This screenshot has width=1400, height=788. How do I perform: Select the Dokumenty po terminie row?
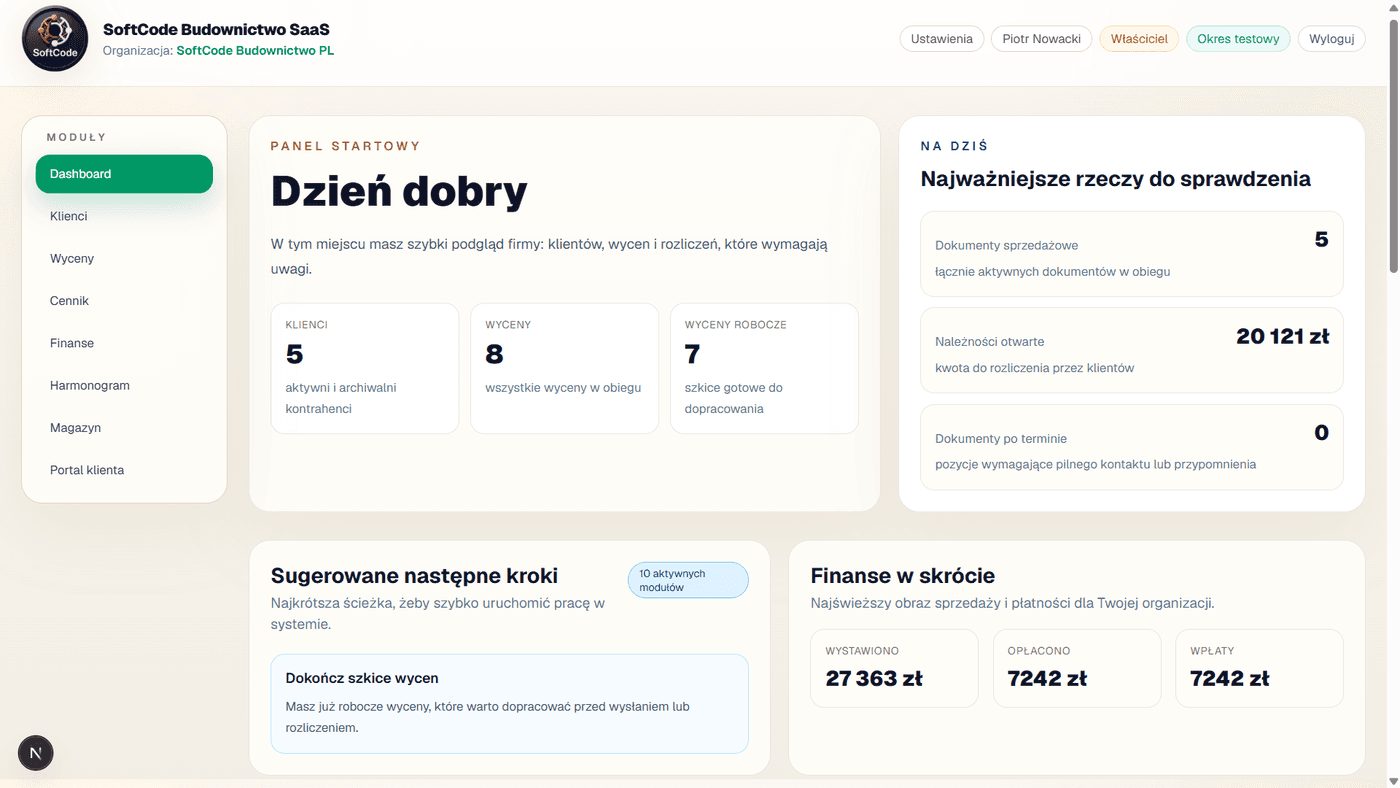coord(1131,447)
